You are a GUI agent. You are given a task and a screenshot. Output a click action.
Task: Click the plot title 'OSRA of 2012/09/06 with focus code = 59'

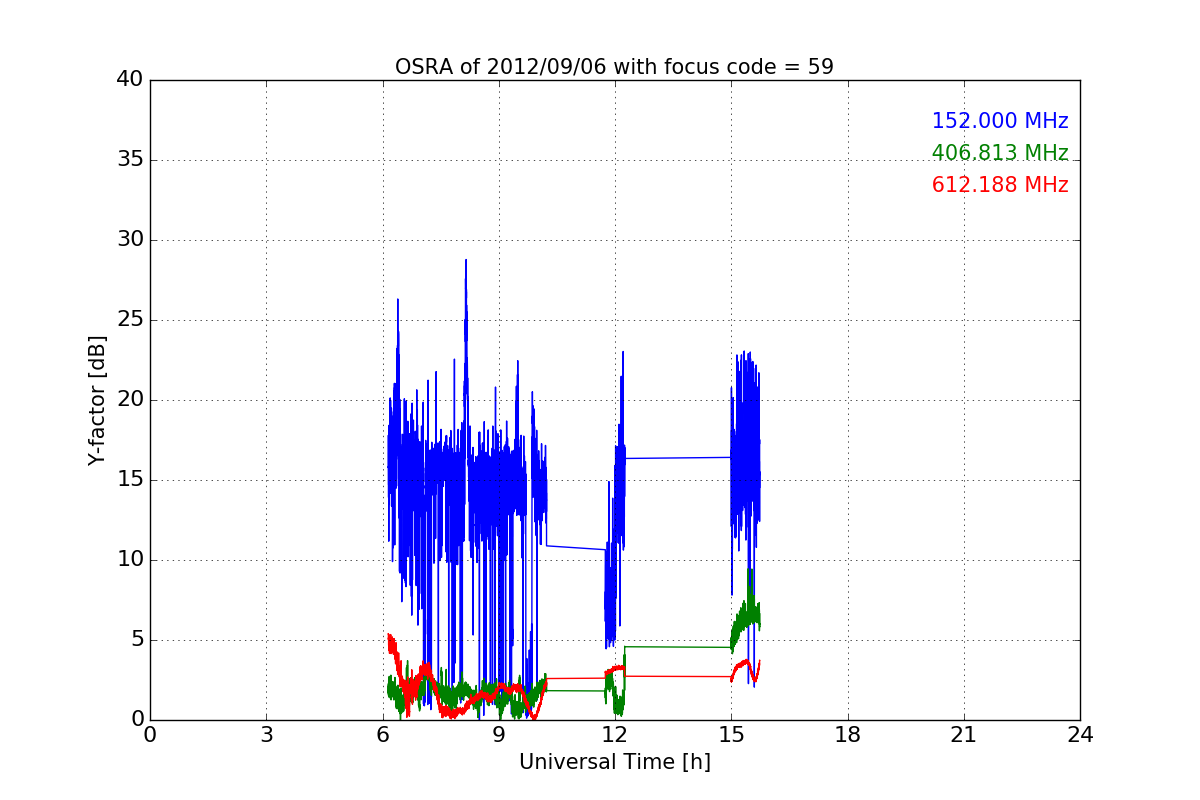(614, 67)
